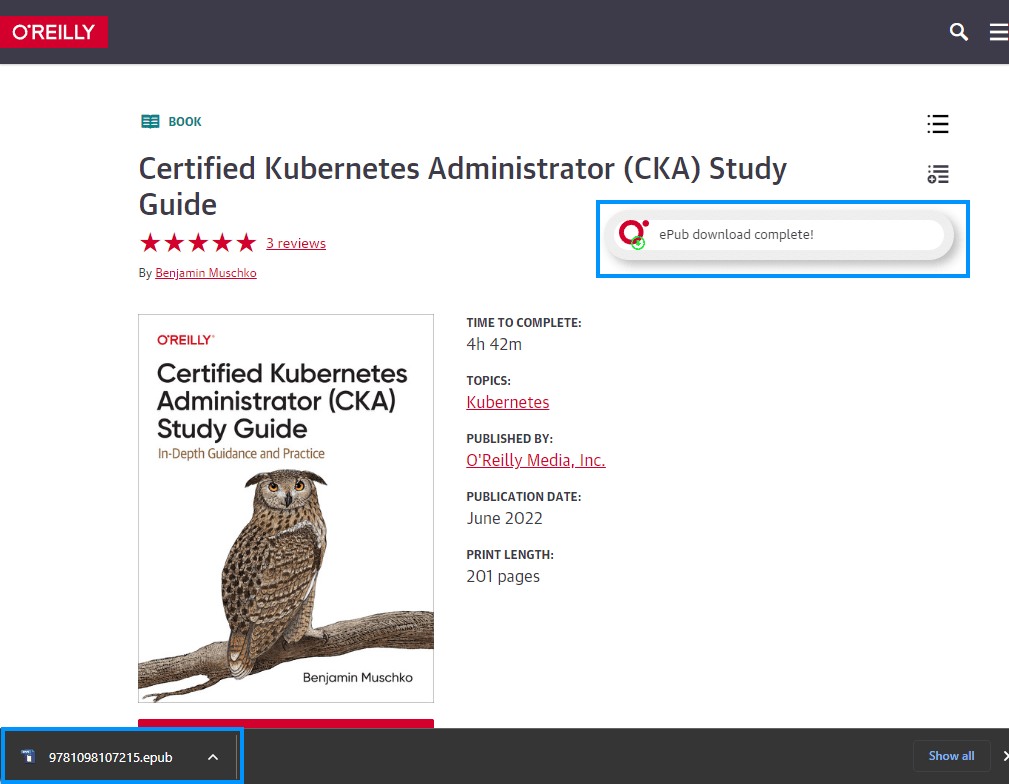Open the hamburger navigation menu
The height and width of the screenshot is (784, 1009).
click(x=998, y=32)
